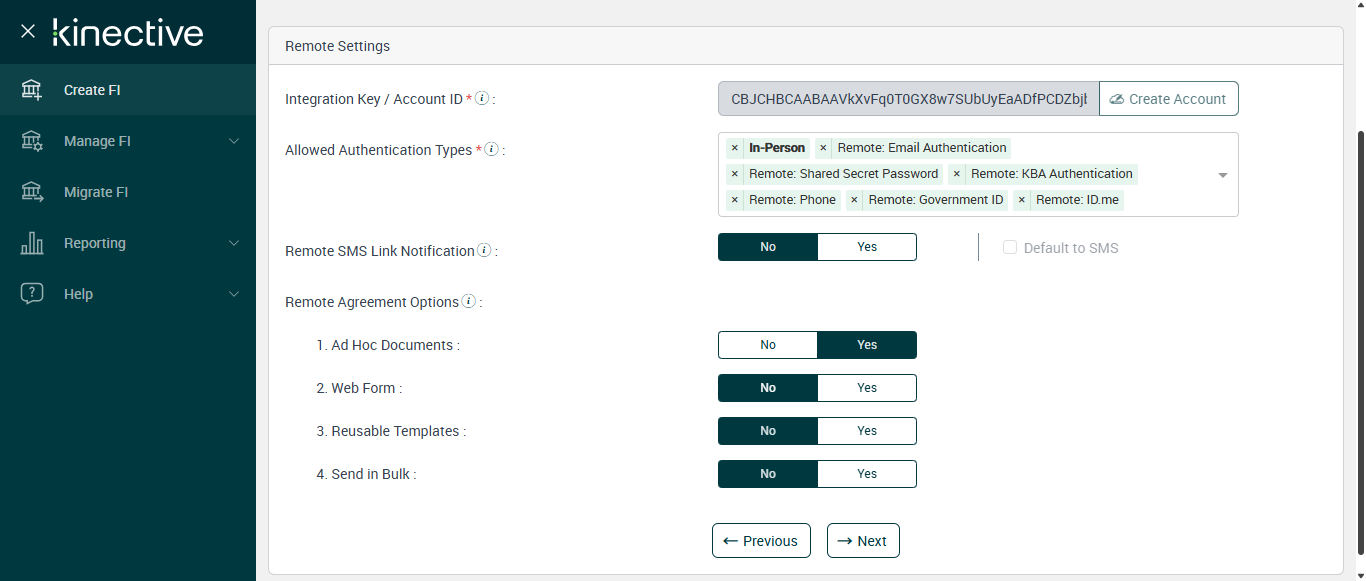Open the Migrate FI menu item
This screenshot has width=1366, height=581.
[96, 192]
